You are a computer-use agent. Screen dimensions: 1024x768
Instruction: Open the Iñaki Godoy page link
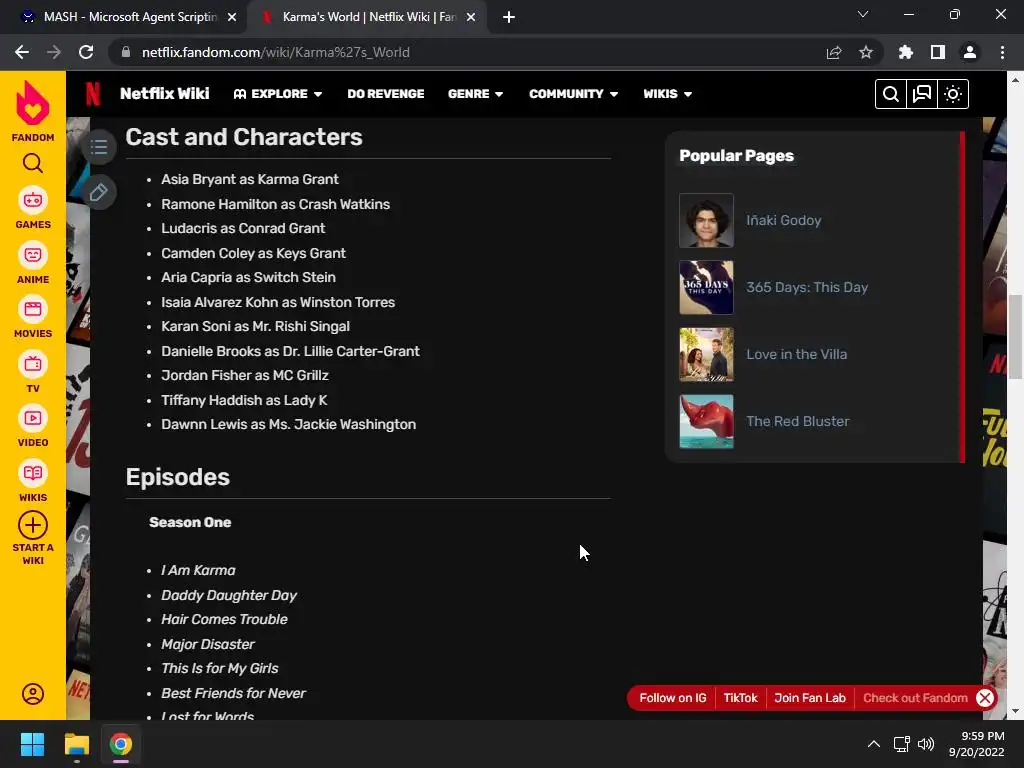[784, 221]
